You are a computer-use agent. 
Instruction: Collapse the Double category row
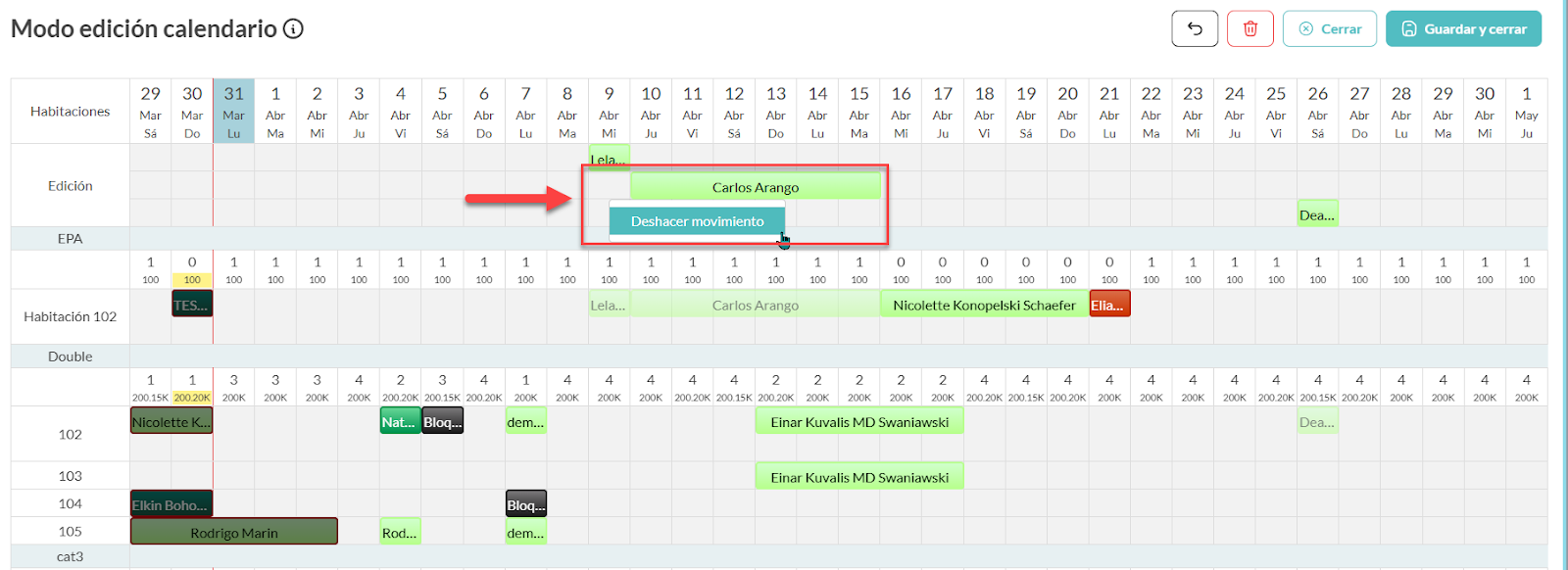pyautogui.click(x=70, y=356)
